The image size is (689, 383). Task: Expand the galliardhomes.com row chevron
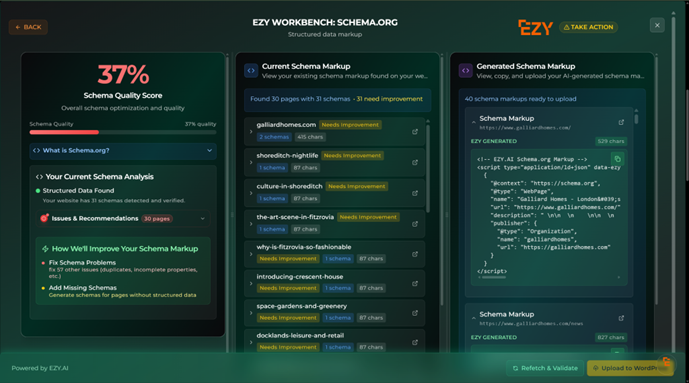251,131
